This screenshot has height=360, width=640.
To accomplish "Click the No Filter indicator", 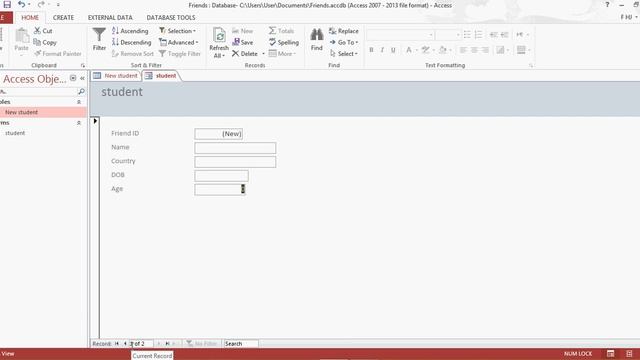I will pyautogui.click(x=202, y=344).
